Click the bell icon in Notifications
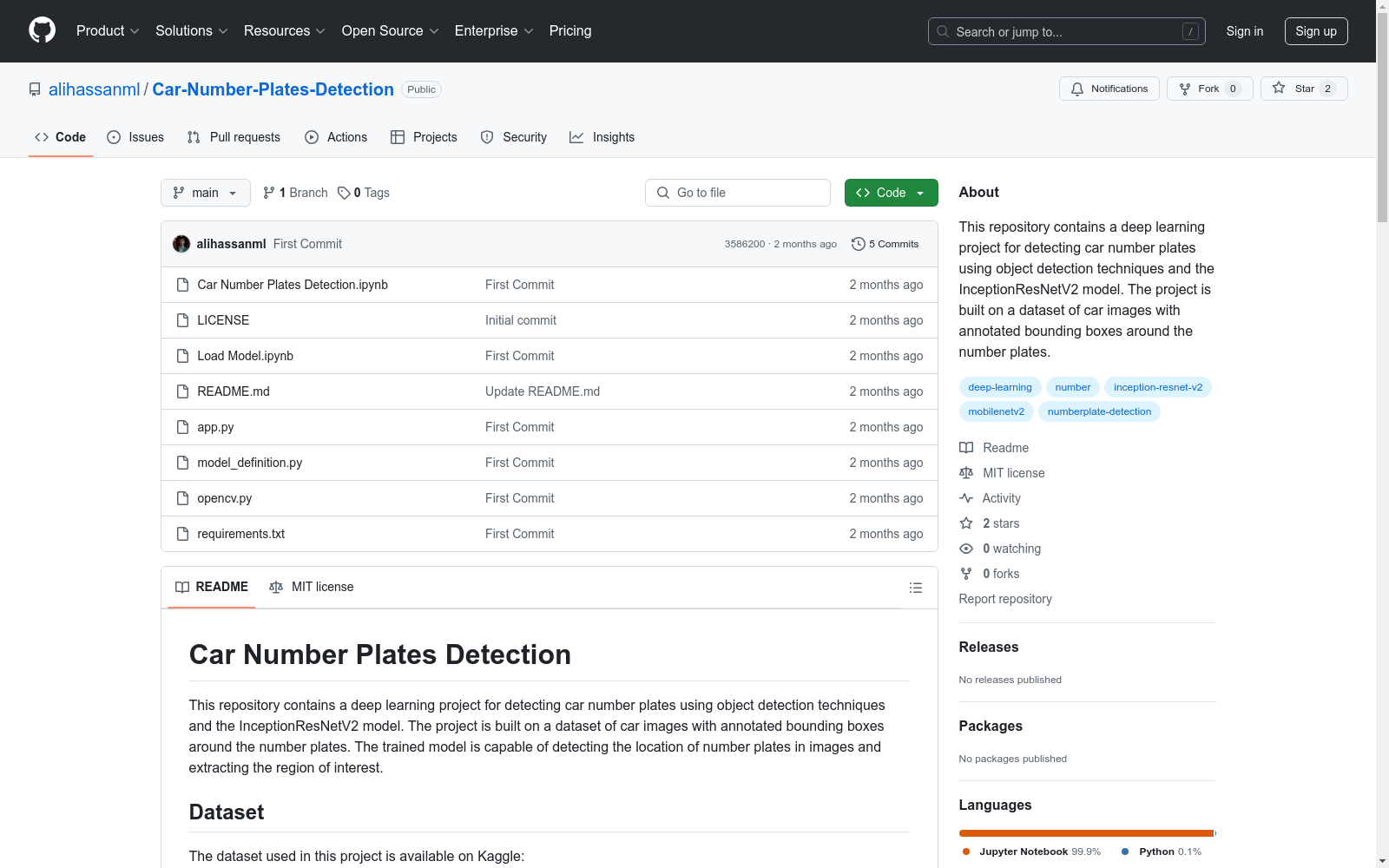The width and height of the screenshot is (1389, 868). coord(1077,89)
